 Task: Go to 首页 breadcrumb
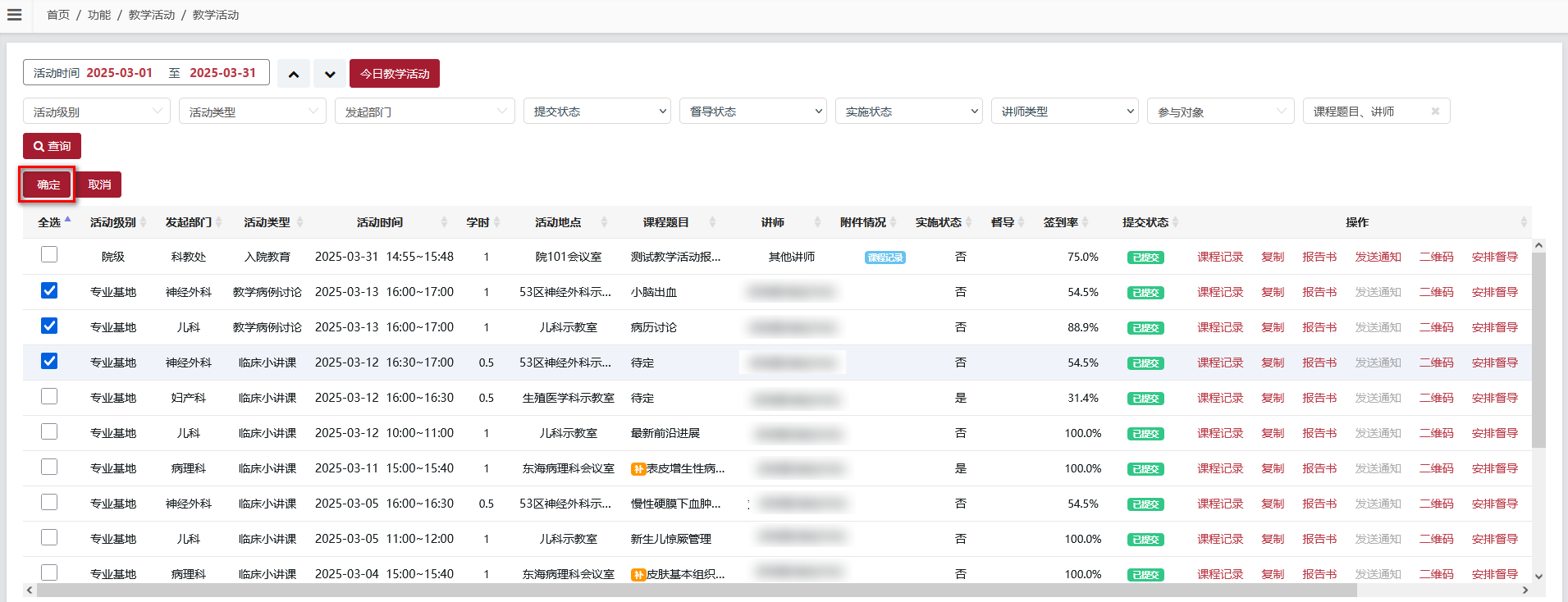tap(58, 15)
